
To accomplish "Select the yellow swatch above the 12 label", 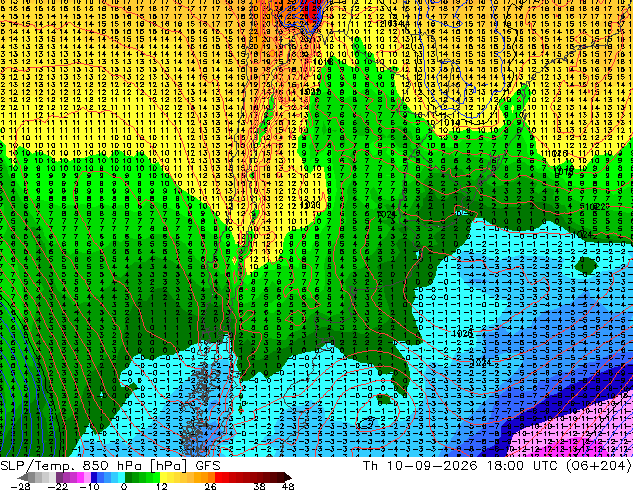I will (x=163, y=477).
